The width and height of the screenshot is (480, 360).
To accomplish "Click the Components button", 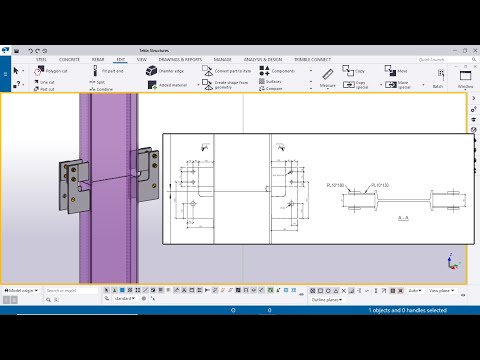I will (277, 71).
